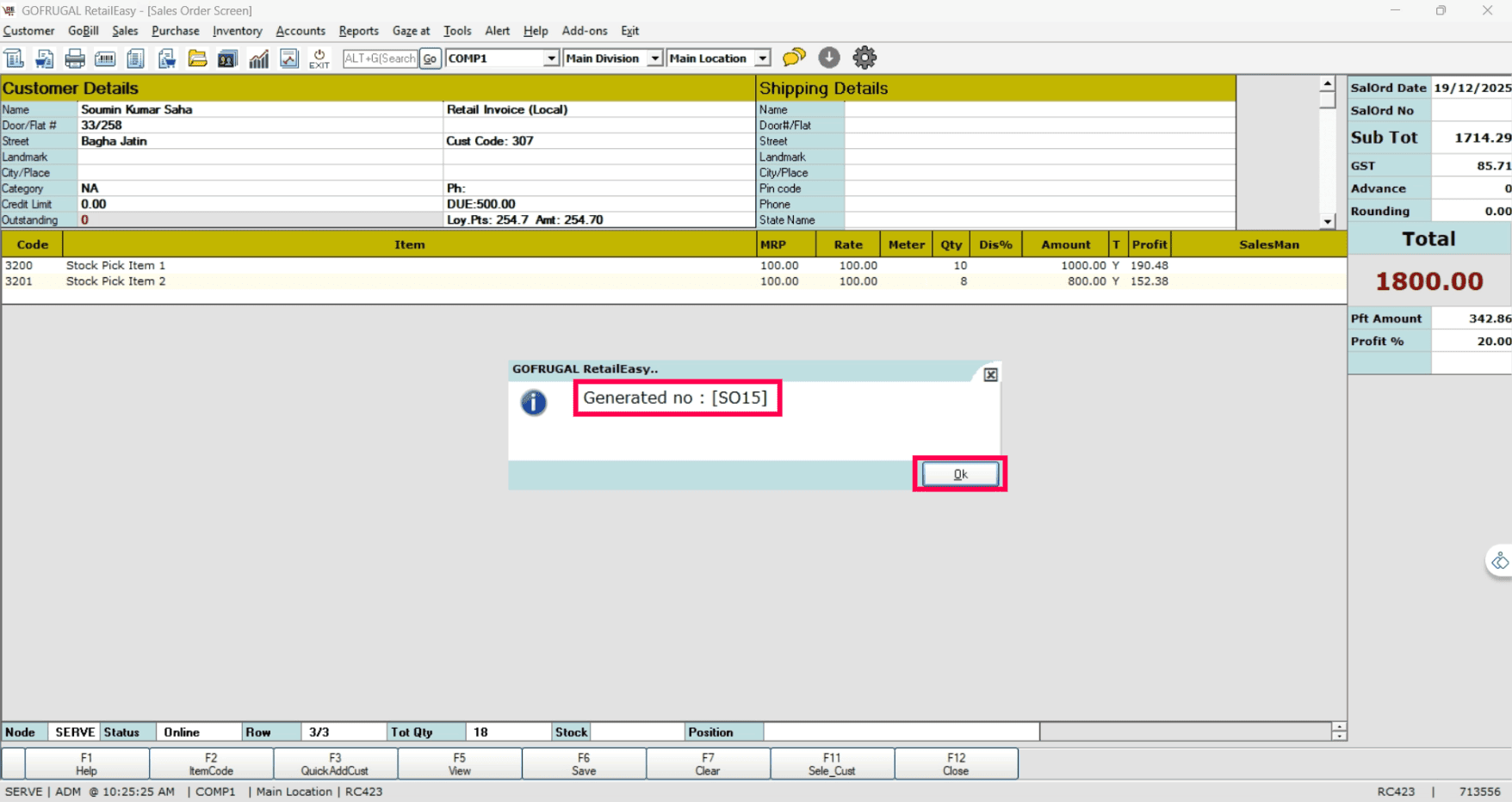Click the line graph report toolbar icon

(289, 59)
